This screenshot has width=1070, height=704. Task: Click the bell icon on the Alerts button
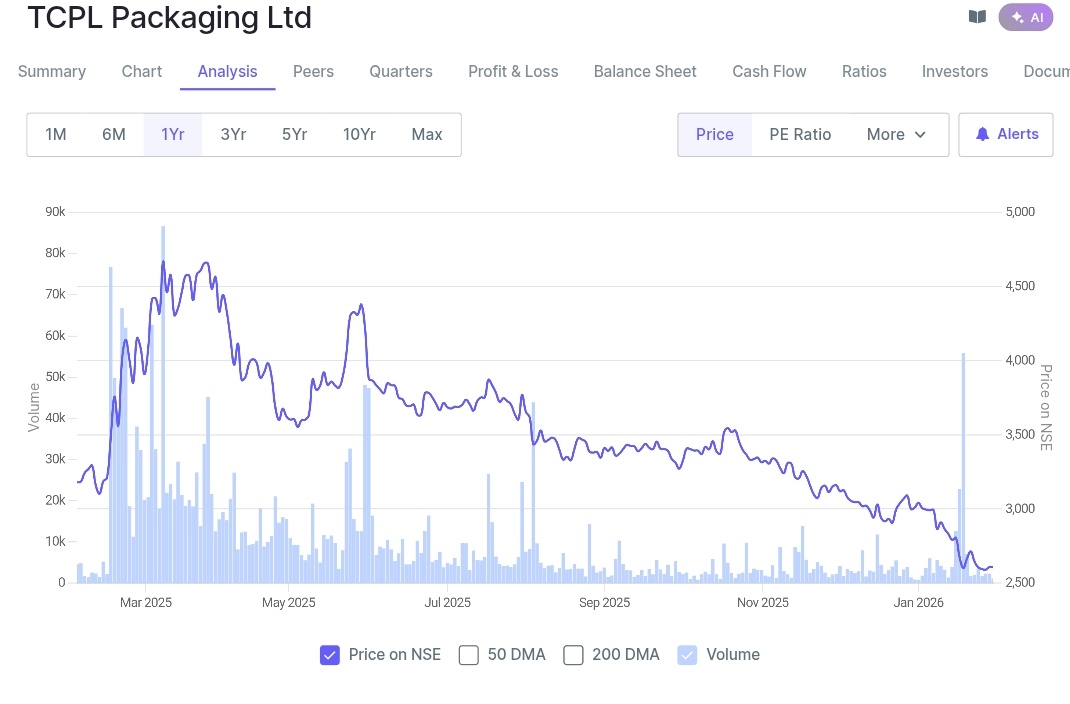click(983, 133)
